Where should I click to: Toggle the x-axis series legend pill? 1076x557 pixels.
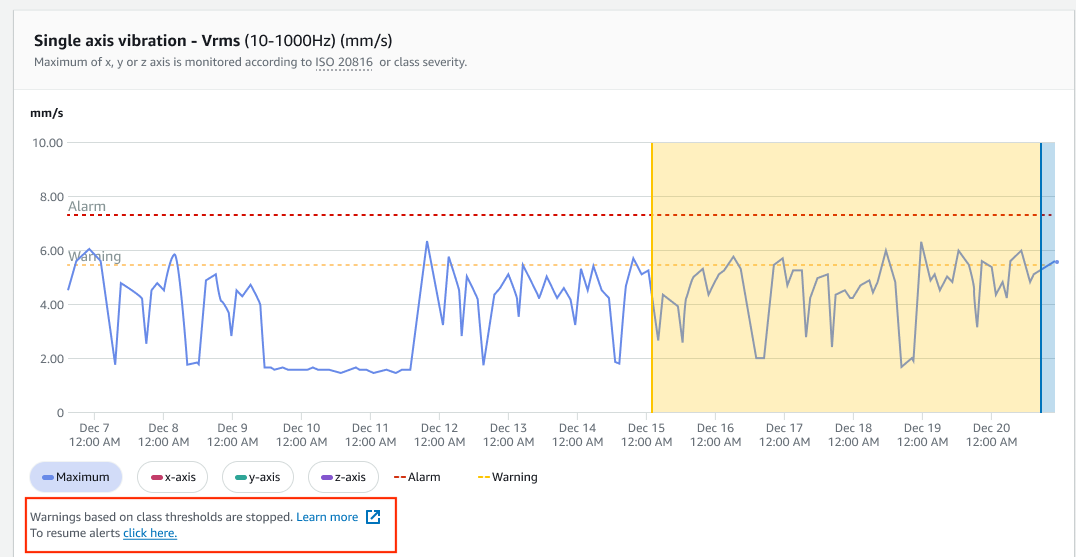click(x=172, y=477)
